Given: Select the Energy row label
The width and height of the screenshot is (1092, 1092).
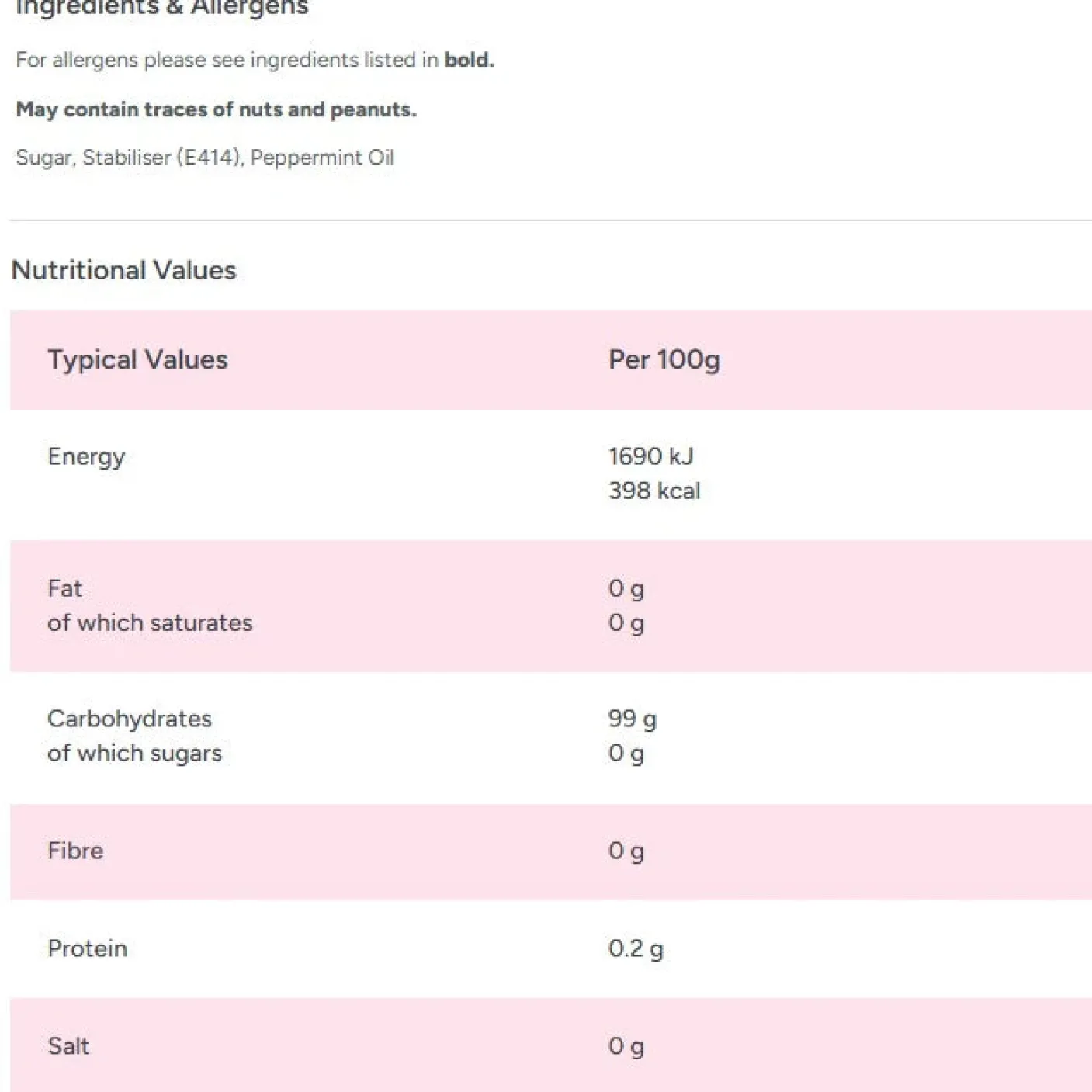Looking at the screenshot, I should [x=86, y=456].
